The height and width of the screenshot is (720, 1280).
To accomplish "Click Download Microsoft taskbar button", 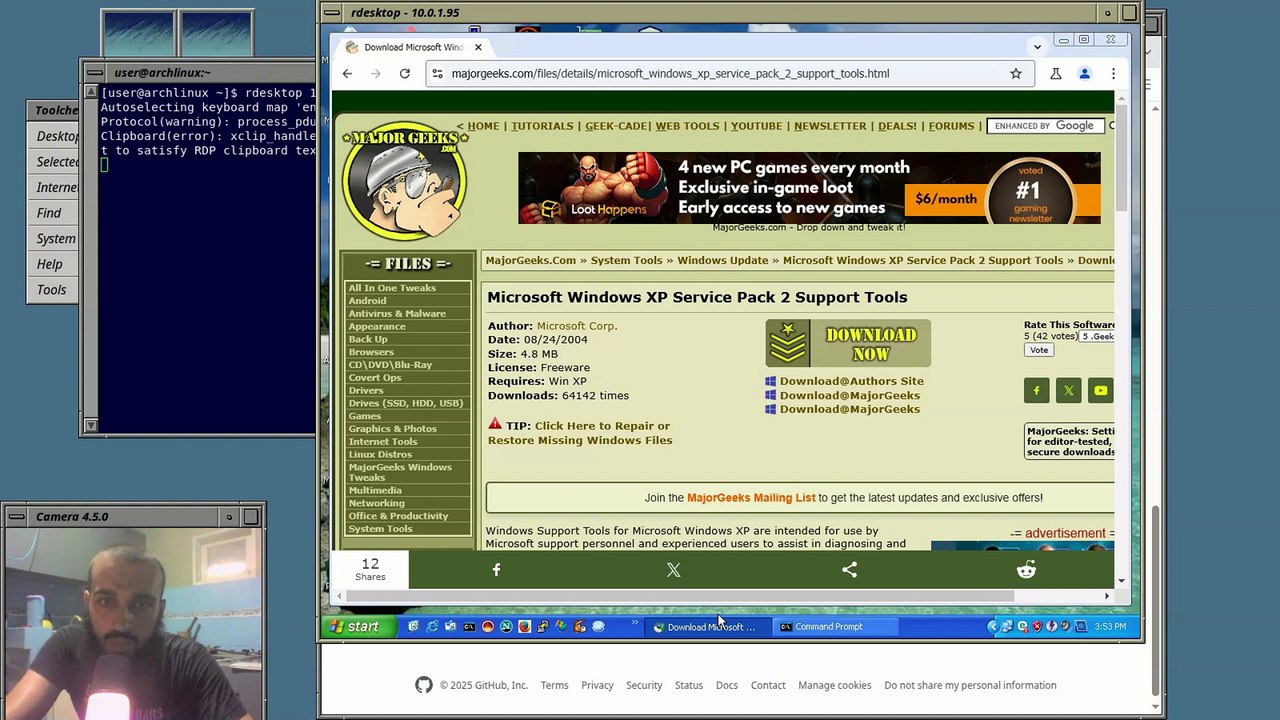I will (710, 627).
